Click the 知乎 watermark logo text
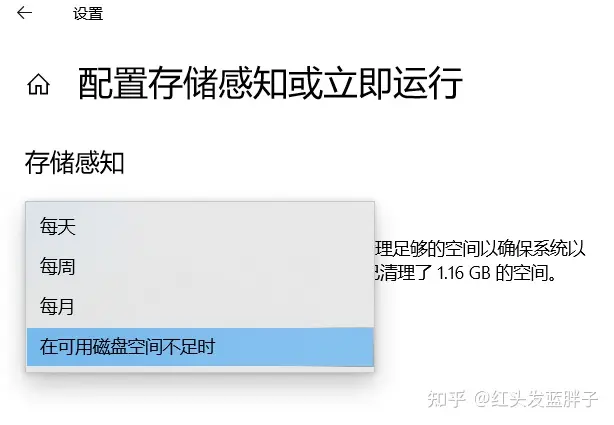Screen dimensions: 614x425 (x=446, y=399)
